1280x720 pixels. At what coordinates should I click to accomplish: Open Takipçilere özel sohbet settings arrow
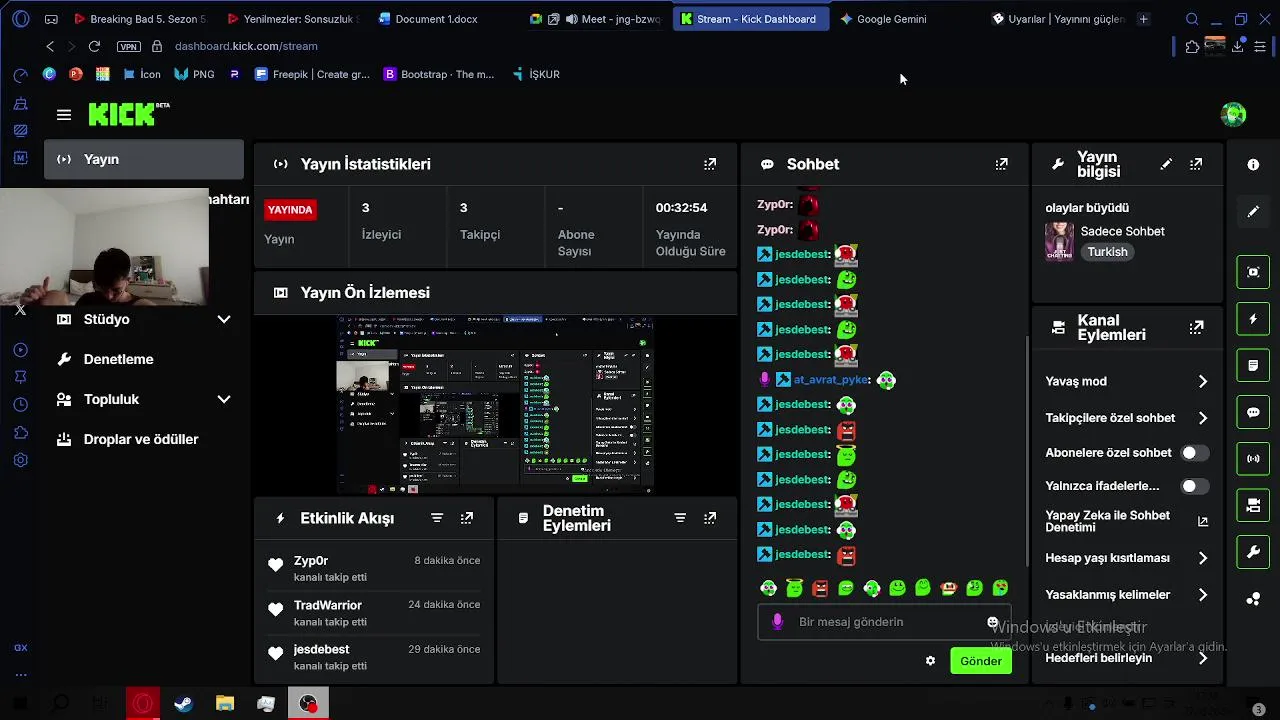pos(1202,418)
